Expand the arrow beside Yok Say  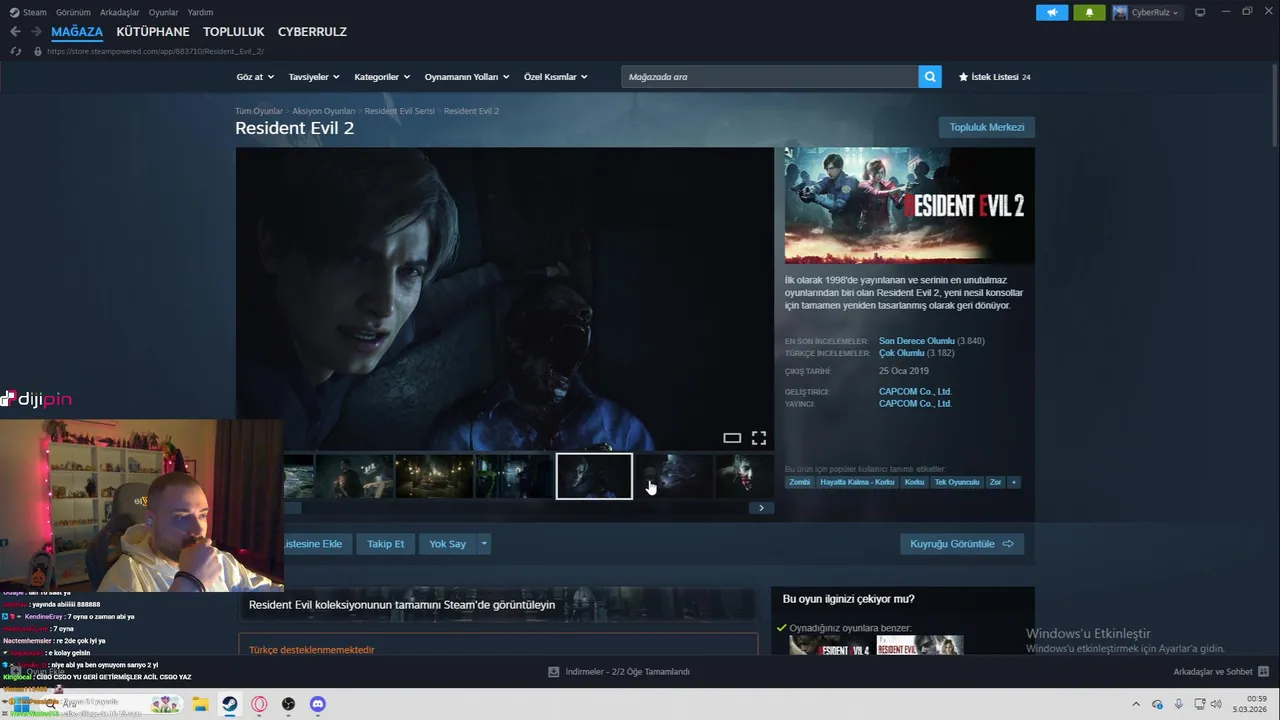coord(484,544)
